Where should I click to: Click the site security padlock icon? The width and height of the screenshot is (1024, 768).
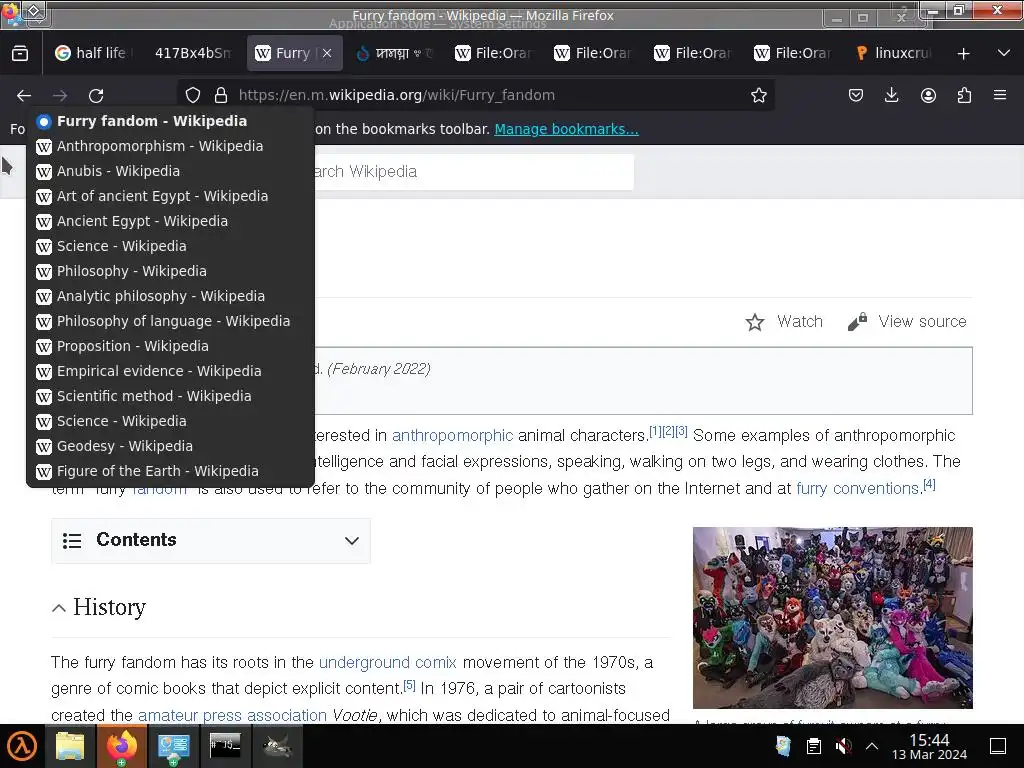(221, 95)
